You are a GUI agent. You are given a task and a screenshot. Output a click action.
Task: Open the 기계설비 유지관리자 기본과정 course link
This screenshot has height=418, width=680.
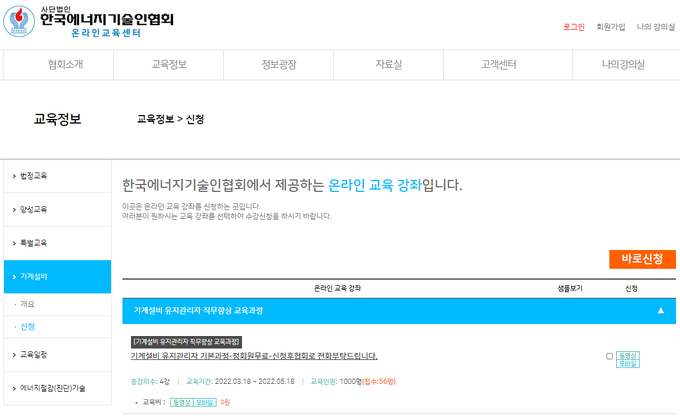tap(254, 356)
